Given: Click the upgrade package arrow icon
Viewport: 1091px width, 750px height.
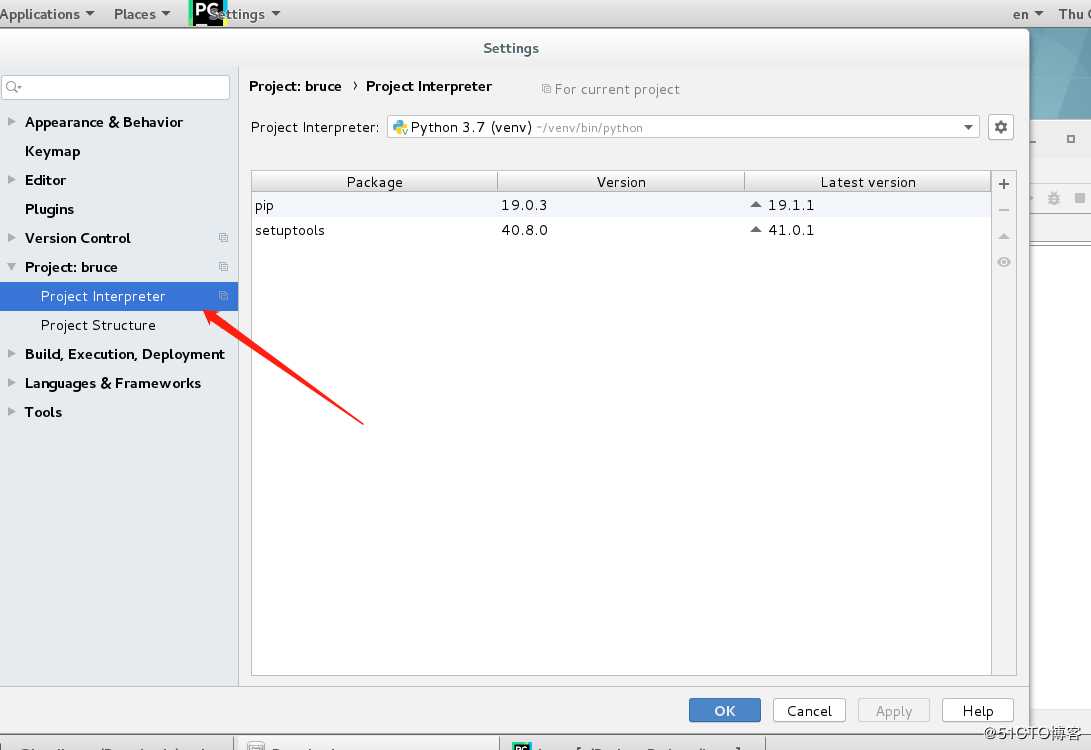Looking at the screenshot, I should pos(1003,237).
